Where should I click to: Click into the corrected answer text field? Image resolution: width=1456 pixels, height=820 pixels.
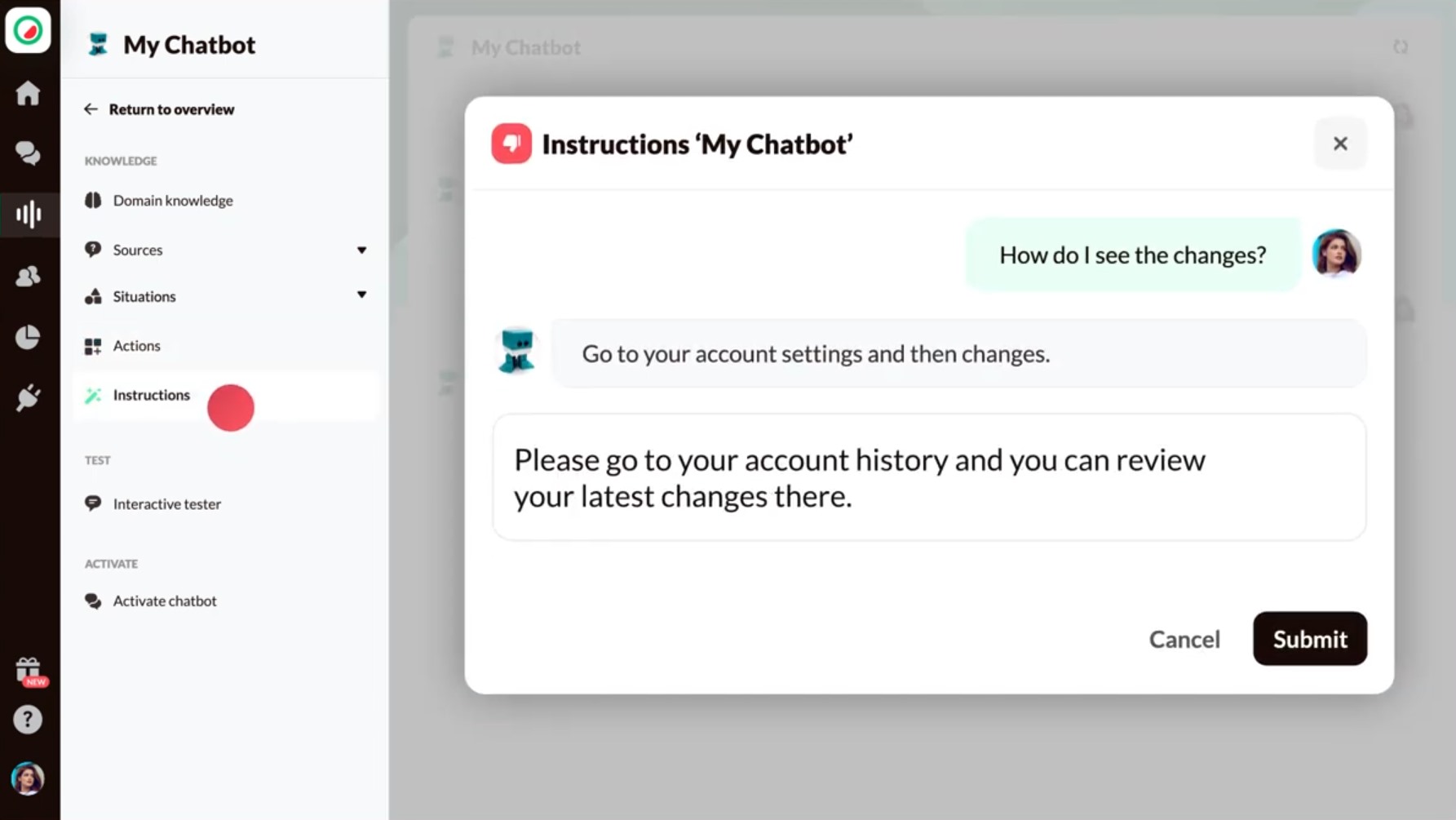929,477
